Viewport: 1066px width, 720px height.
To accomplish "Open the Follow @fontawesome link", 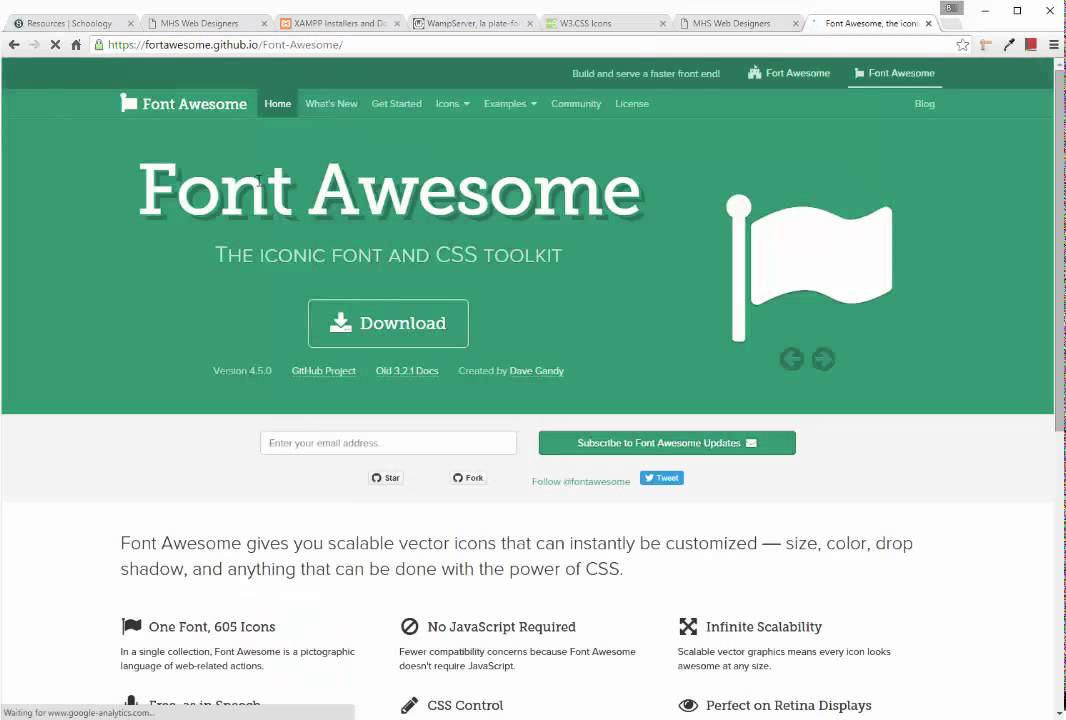I will coord(581,481).
